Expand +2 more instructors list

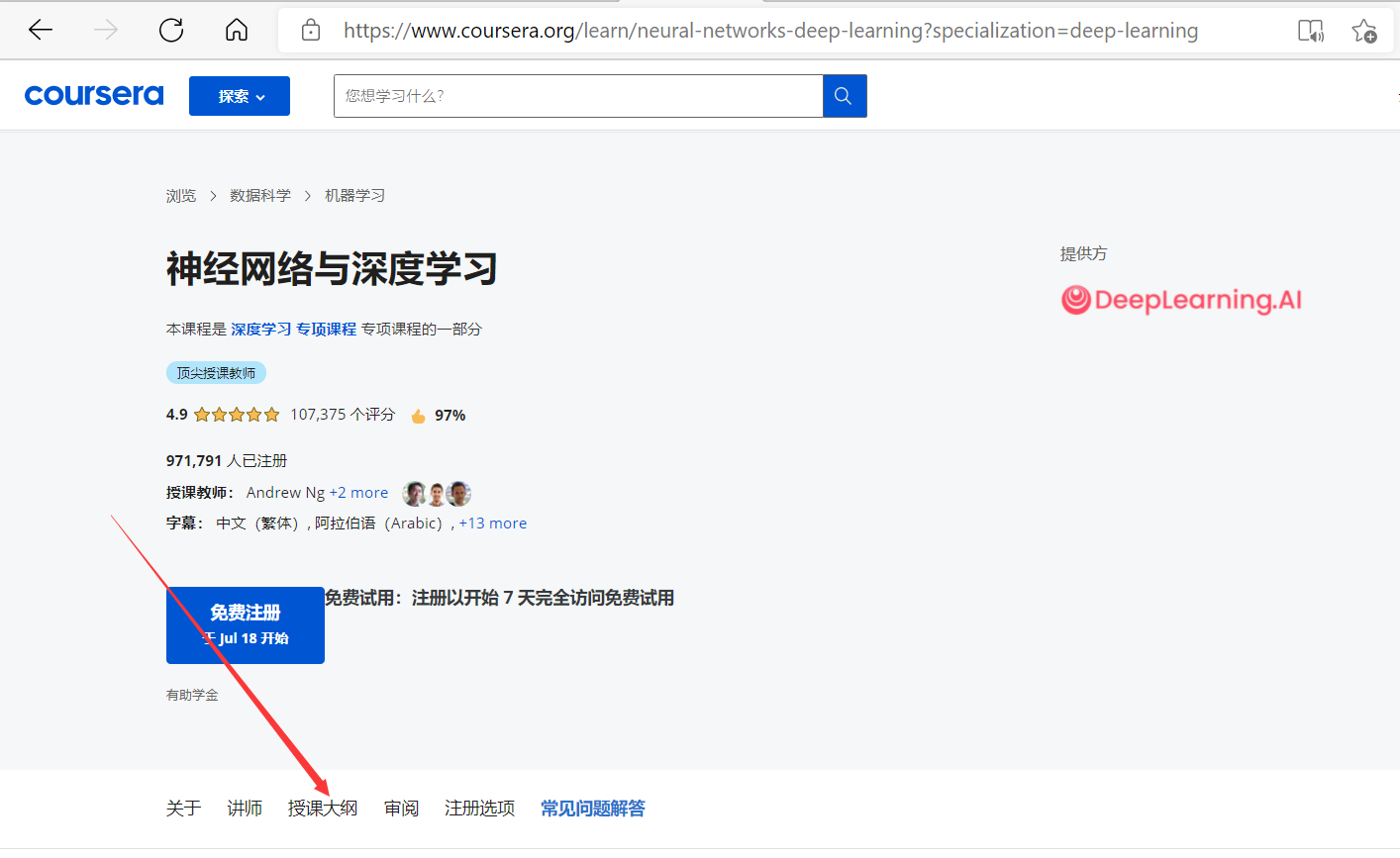click(359, 492)
